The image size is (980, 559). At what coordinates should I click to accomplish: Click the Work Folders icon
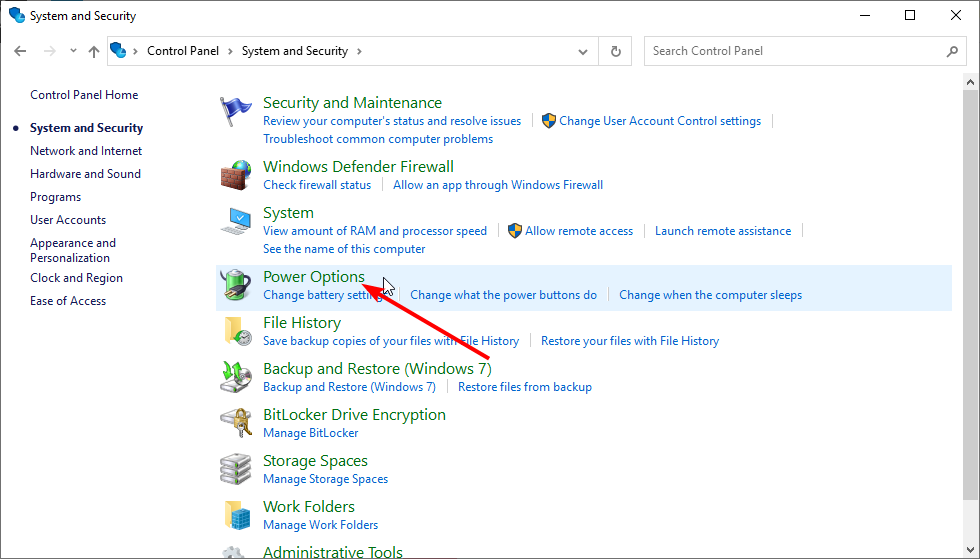pyautogui.click(x=238, y=515)
